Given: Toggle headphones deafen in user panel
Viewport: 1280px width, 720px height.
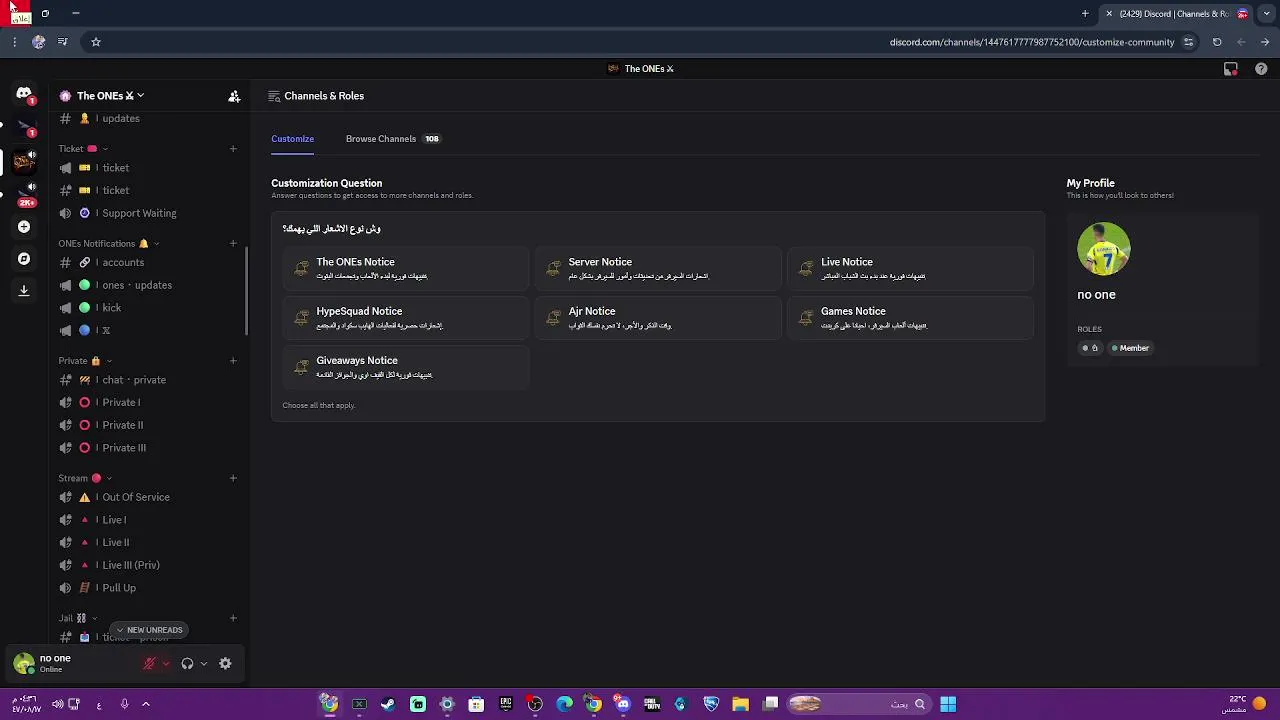Looking at the screenshot, I should click(187, 663).
